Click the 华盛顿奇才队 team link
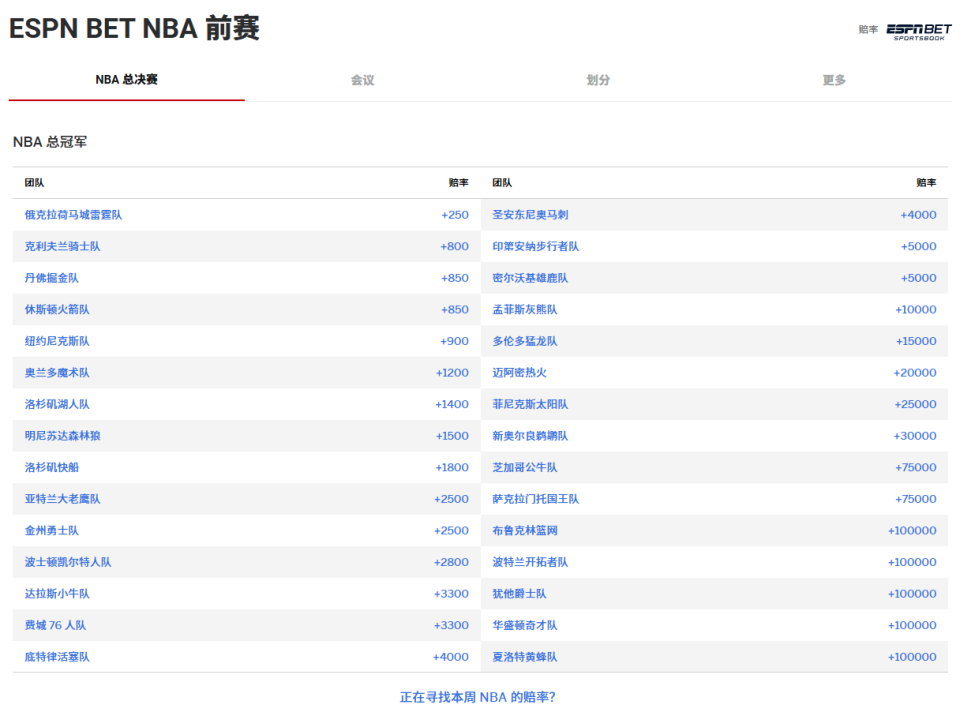This screenshot has width=960, height=716. pos(525,625)
